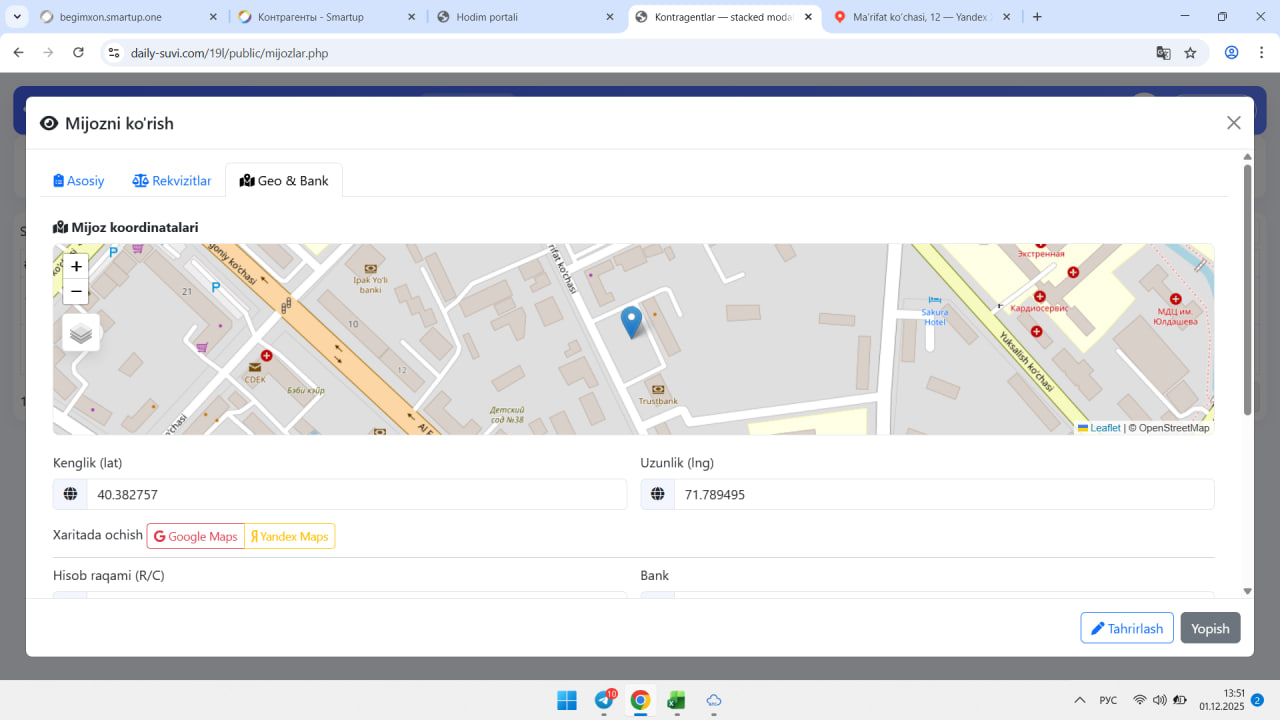The image size is (1280, 720).
Task: Click the Tahrirlash edit button
Action: click(x=1126, y=628)
